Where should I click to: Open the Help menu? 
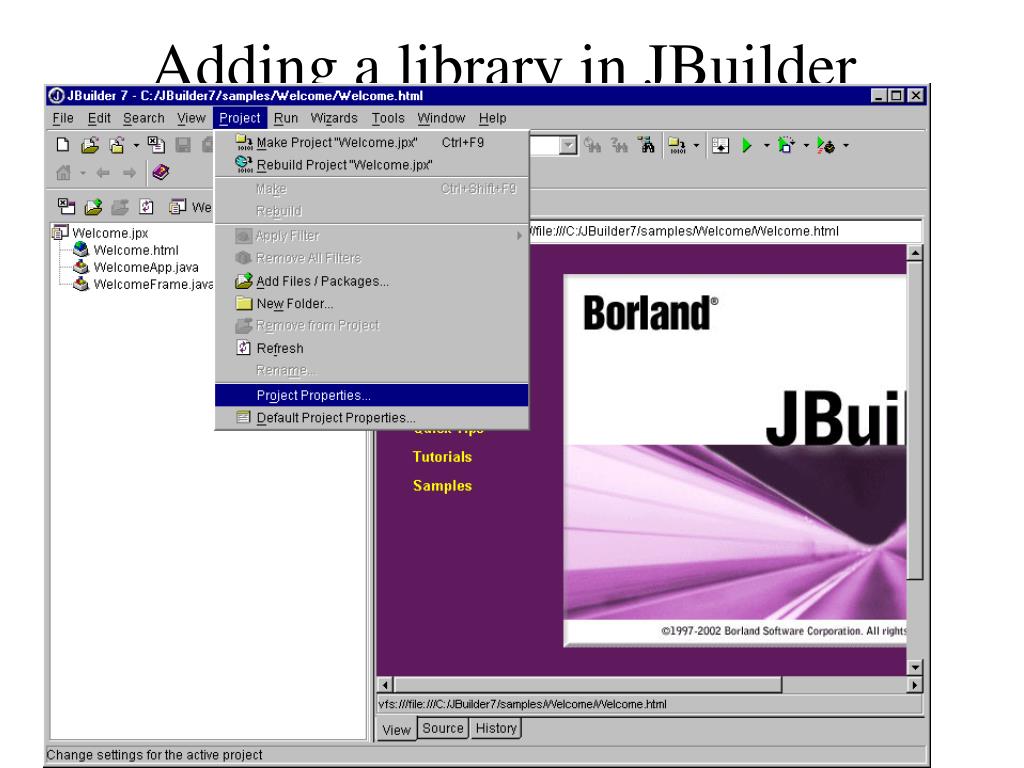click(492, 118)
